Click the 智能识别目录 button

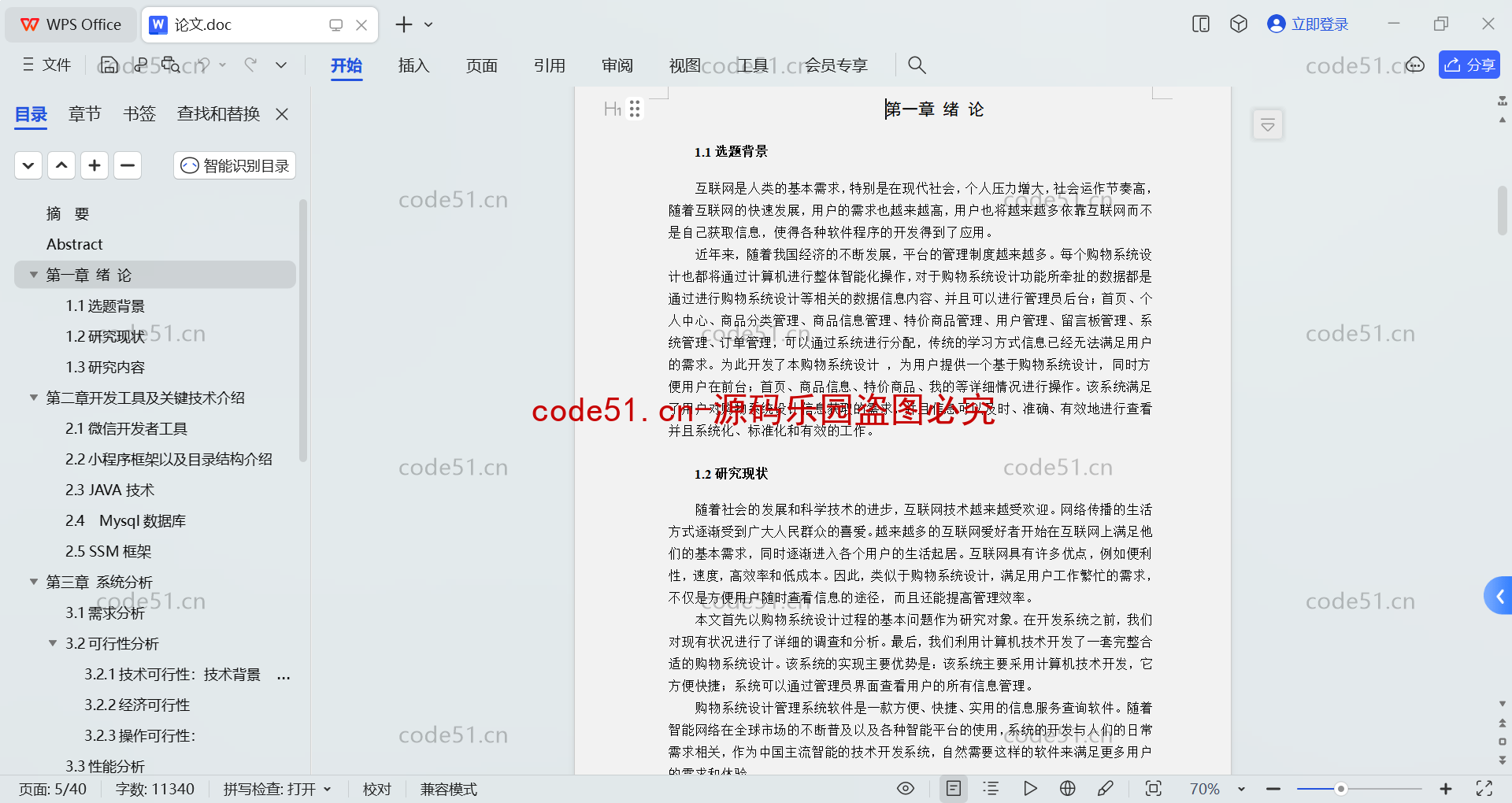pyautogui.click(x=235, y=165)
